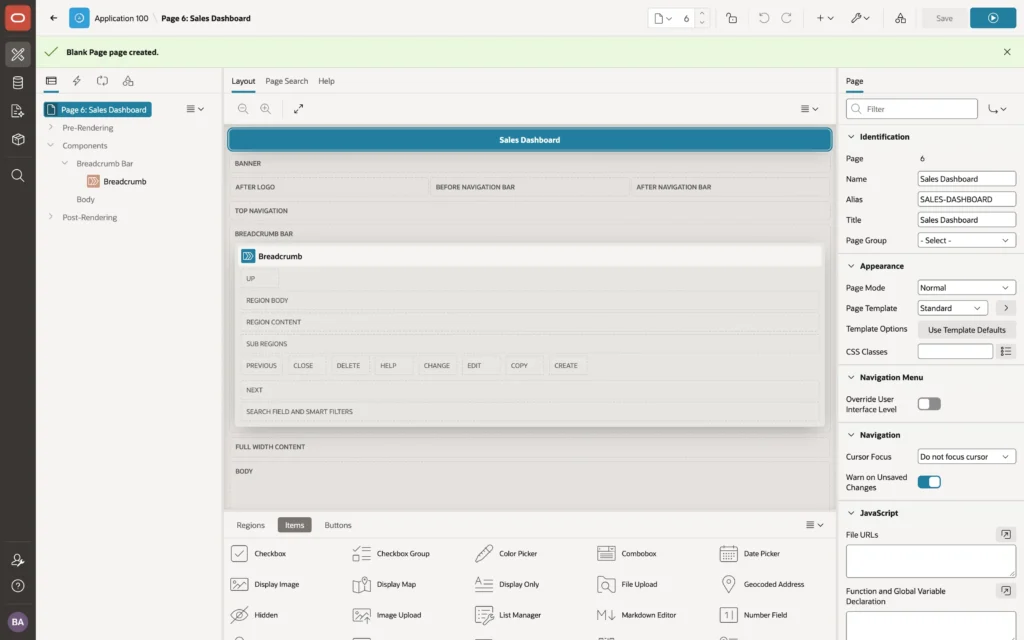This screenshot has width=1024, height=640.
Task: Click the Save button
Action: [x=944, y=18]
